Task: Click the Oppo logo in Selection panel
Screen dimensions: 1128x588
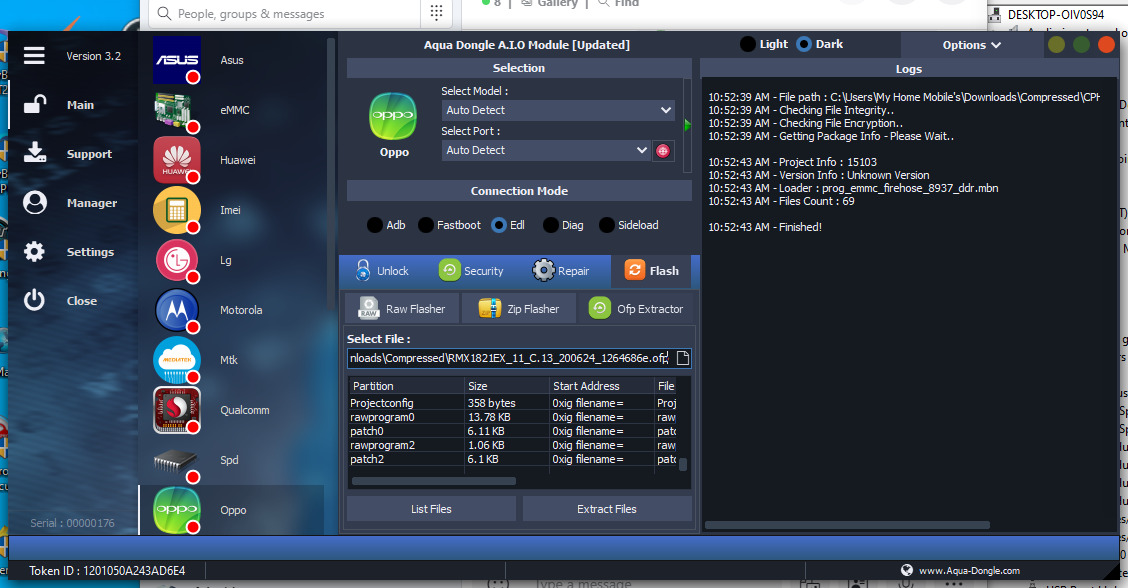Action: (393, 116)
